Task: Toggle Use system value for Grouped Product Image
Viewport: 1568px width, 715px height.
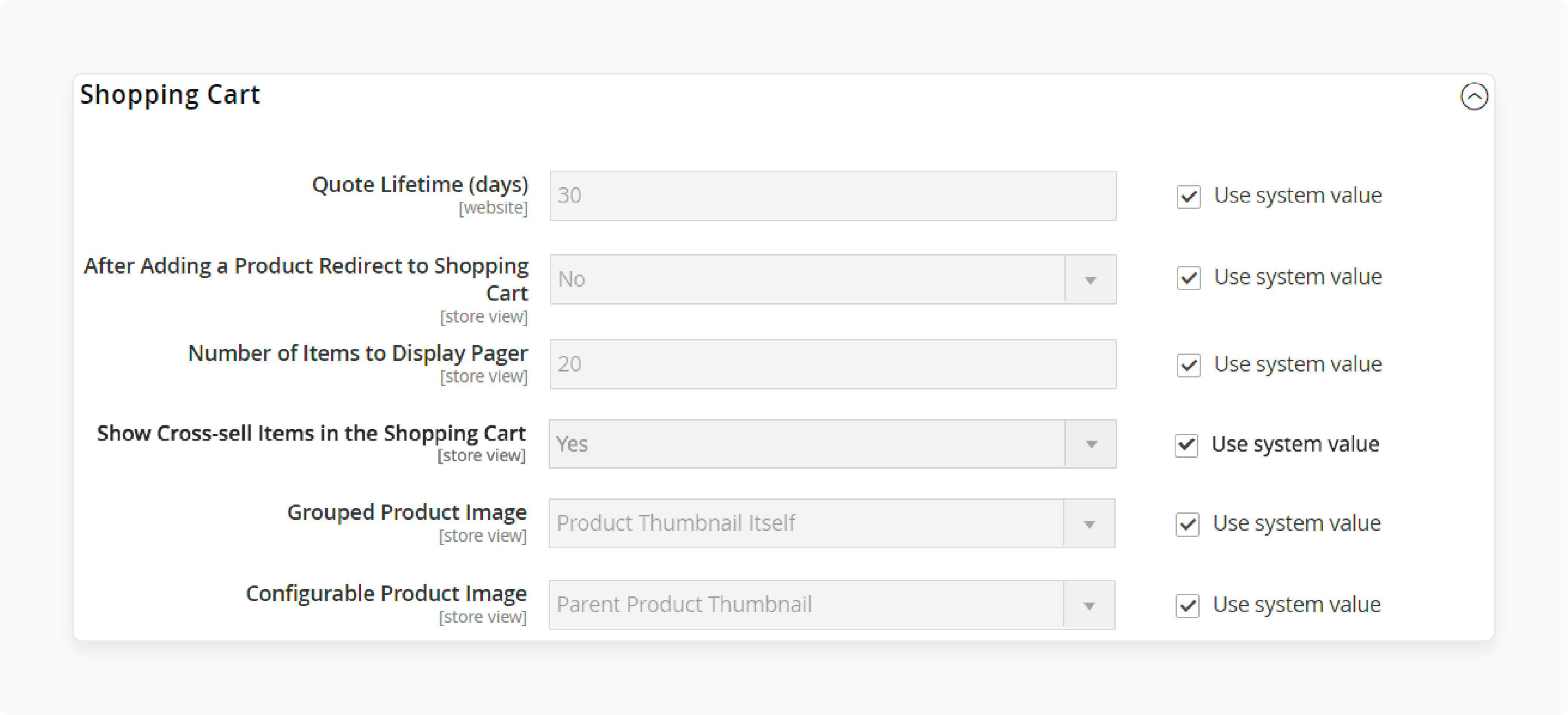Action: (x=1187, y=524)
